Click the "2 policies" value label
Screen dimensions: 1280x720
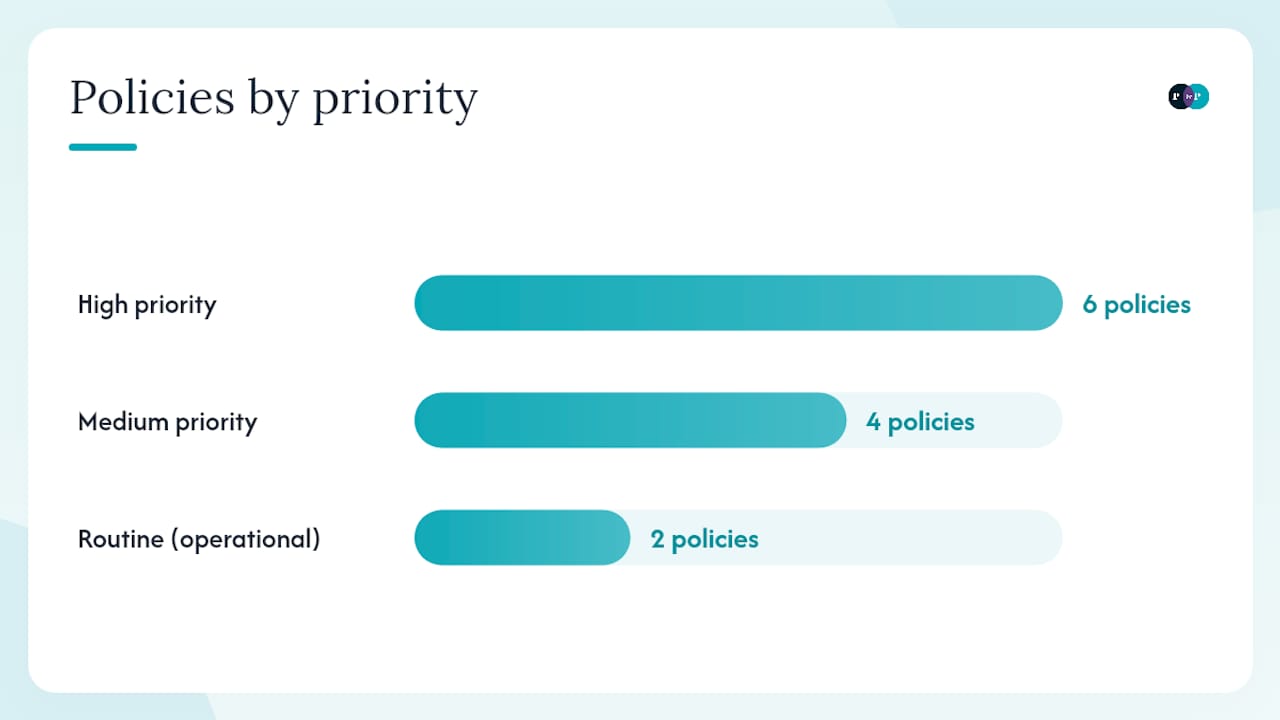tap(705, 539)
